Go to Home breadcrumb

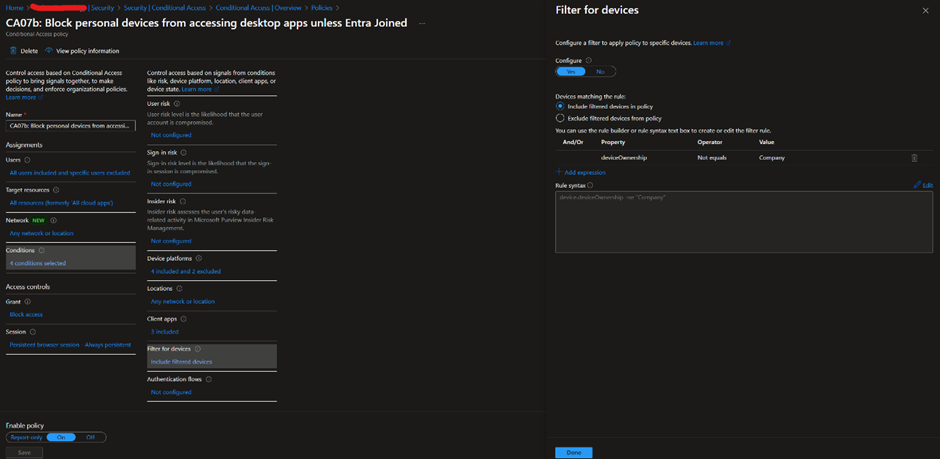tap(14, 8)
